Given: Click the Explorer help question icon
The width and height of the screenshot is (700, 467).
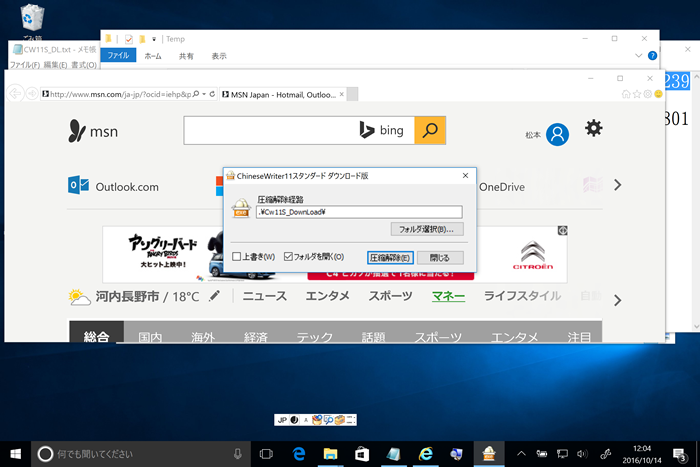Looking at the screenshot, I should 652,55.
